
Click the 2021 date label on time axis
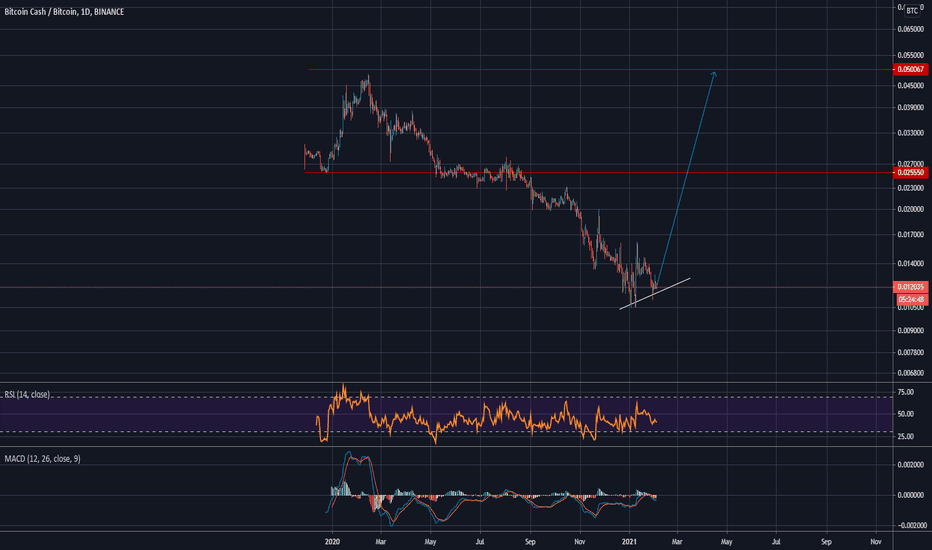(x=629, y=542)
